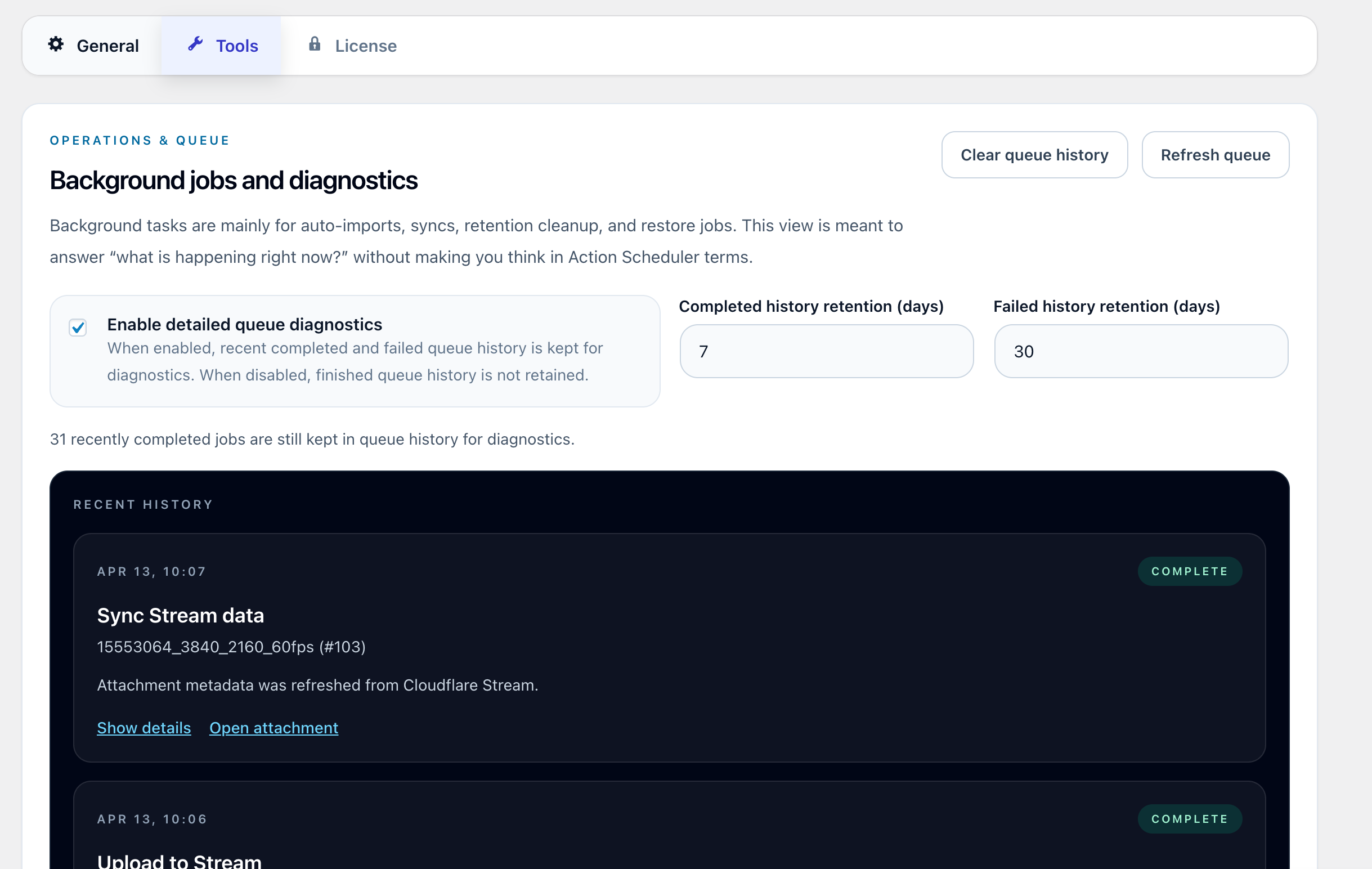Click the Sync Stream data job title
This screenshot has height=869, width=1372.
click(180, 615)
